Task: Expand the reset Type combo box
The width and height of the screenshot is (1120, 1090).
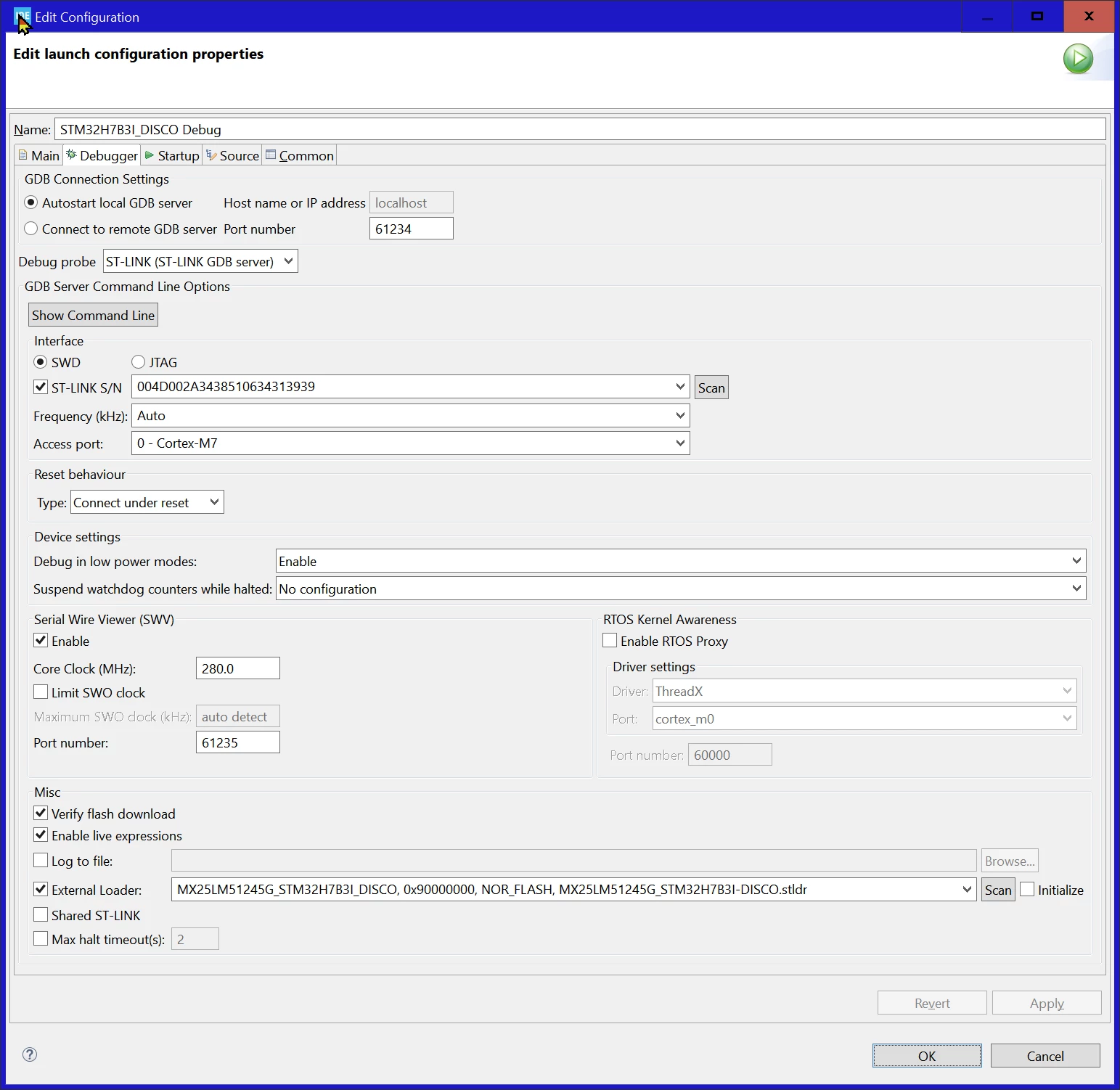Action: [x=147, y=502]
